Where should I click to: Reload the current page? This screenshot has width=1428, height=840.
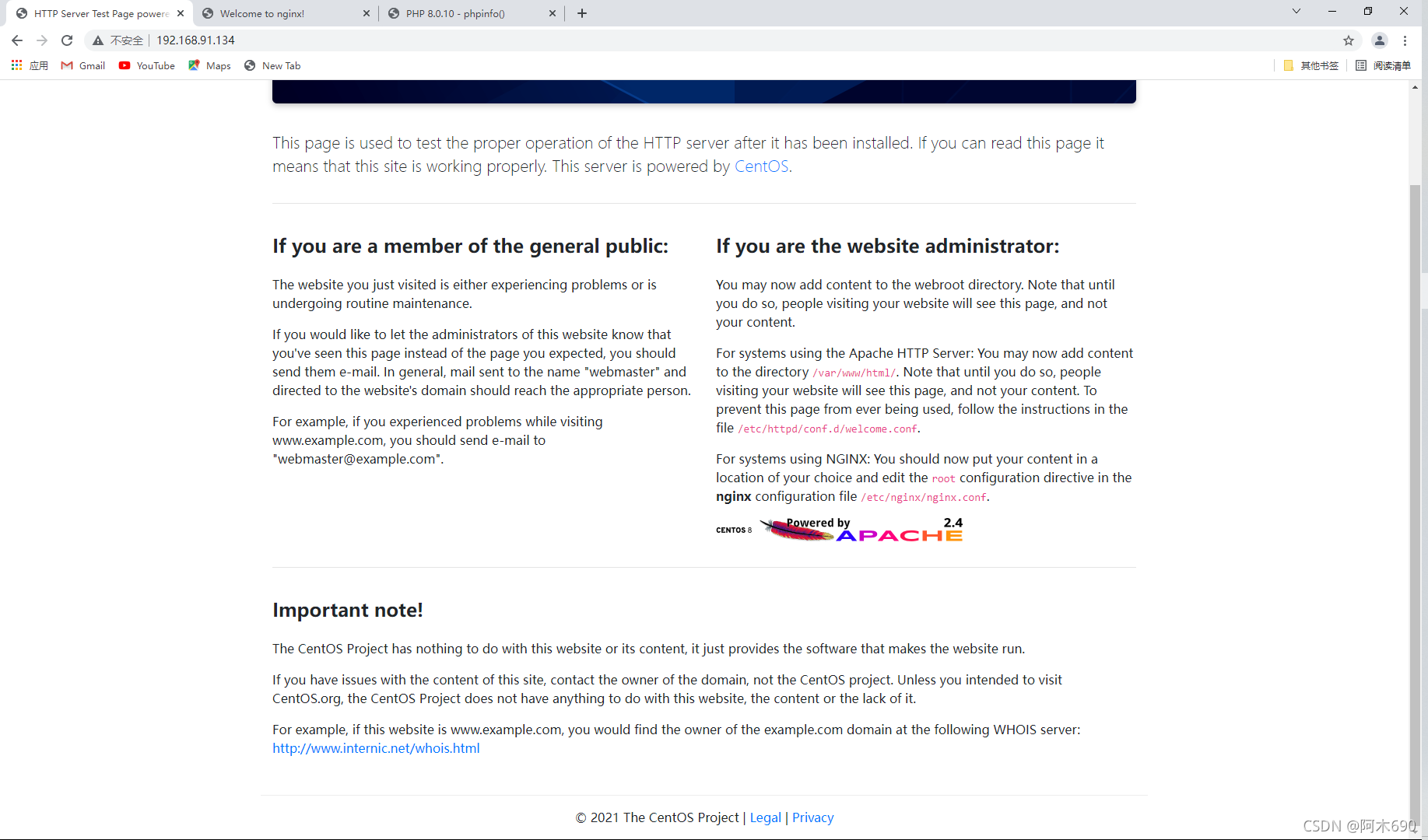point(67,40)
